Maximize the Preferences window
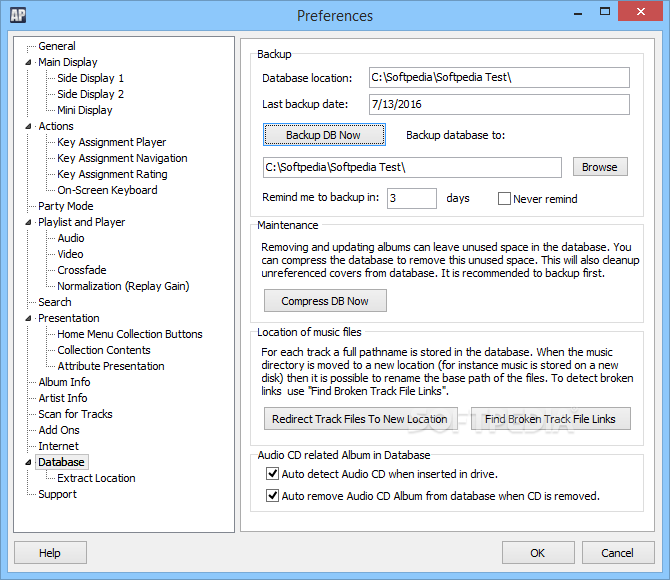670x580 pixels. point(605,12)
